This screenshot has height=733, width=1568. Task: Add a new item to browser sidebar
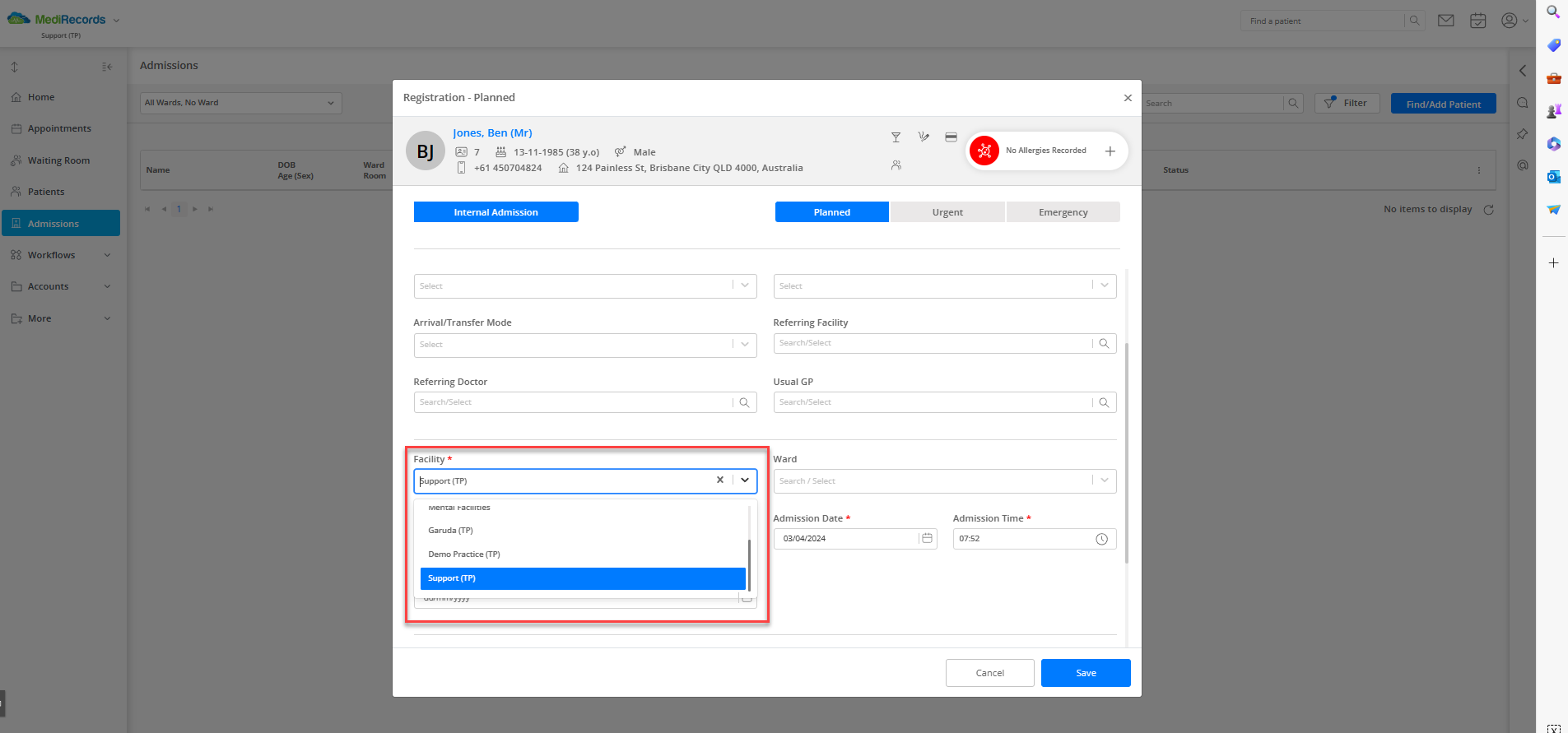[1553, 263]
